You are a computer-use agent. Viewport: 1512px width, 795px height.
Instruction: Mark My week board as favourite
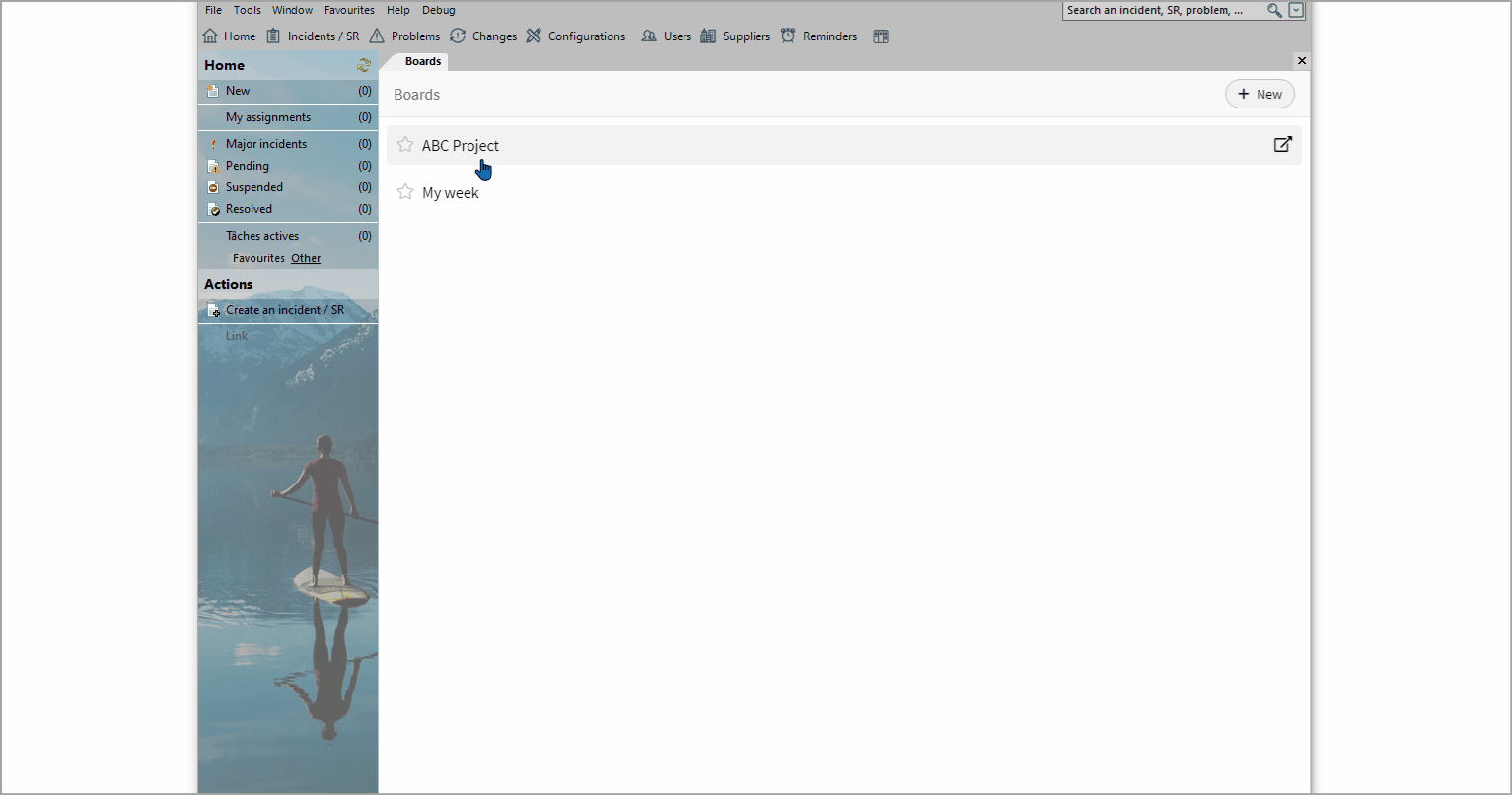(x=405, y=192)
